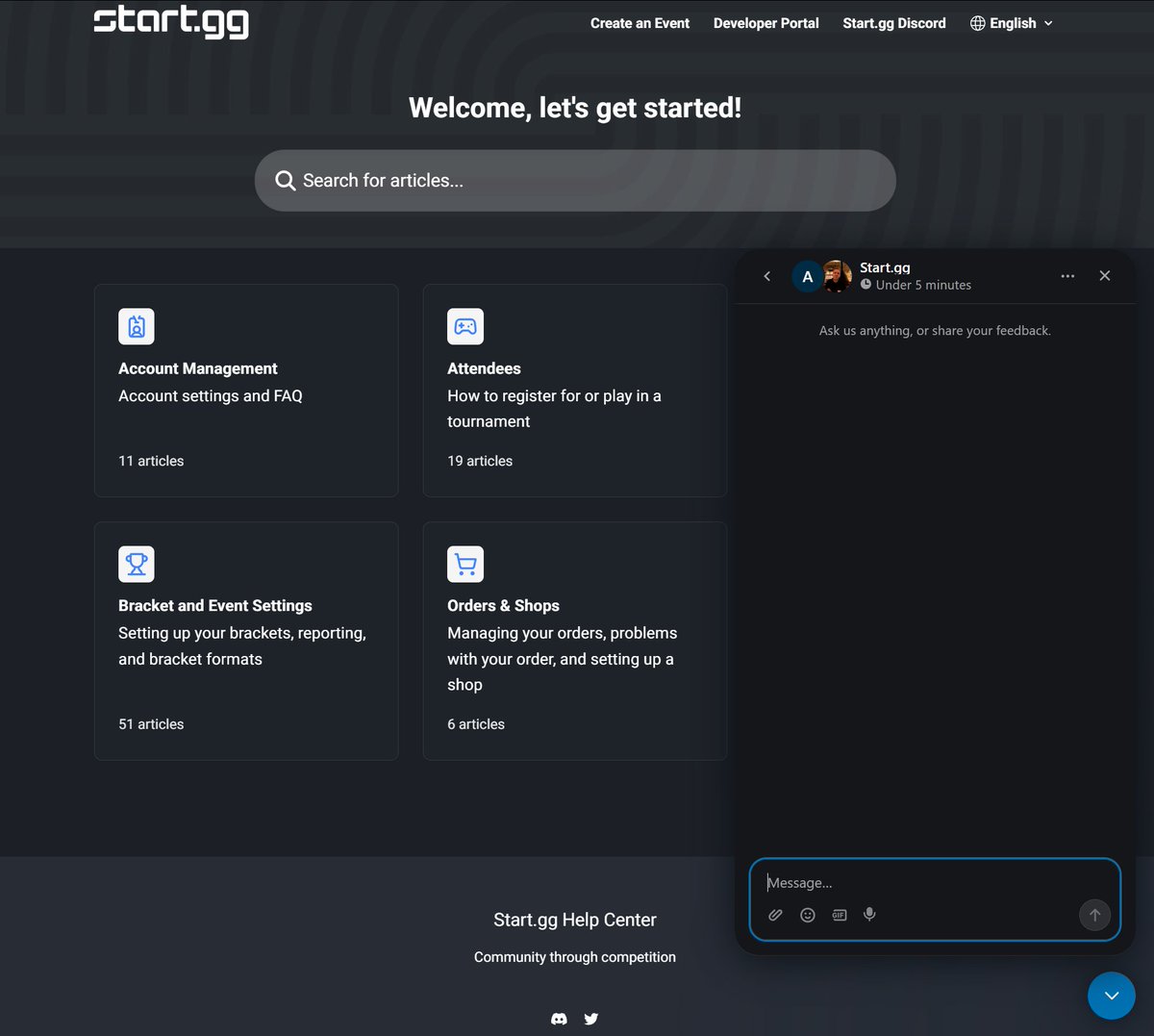Click '11 articles' text

pos(151,461)
